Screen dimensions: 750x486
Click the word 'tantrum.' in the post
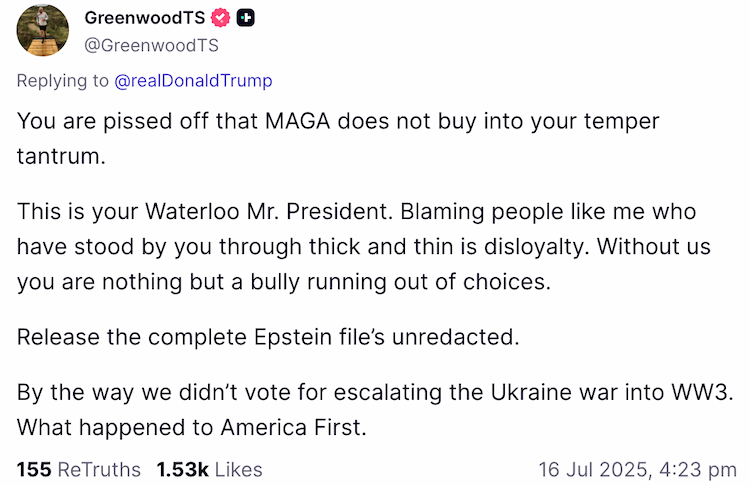click(x=61, y=154)
